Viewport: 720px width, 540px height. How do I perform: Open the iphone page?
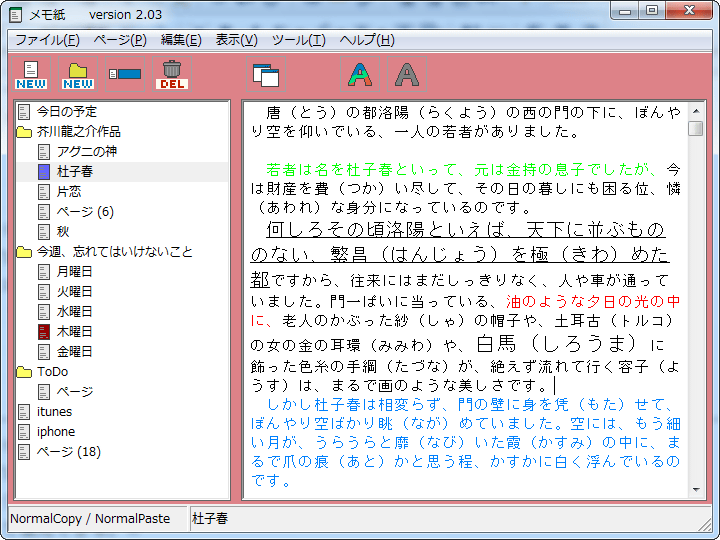tap(56, 432)
